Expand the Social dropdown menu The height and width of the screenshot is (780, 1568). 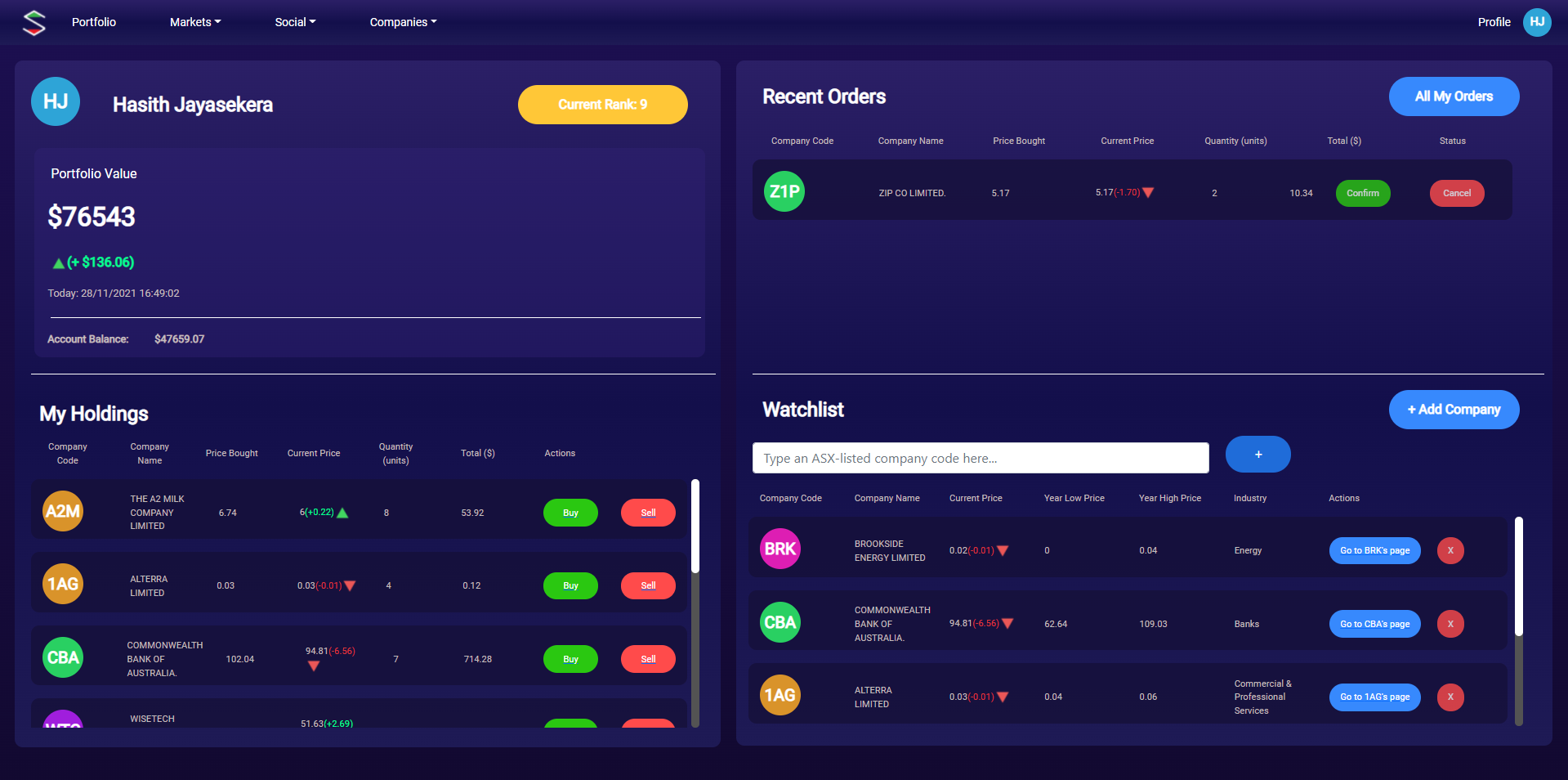[x=295, y=22]
